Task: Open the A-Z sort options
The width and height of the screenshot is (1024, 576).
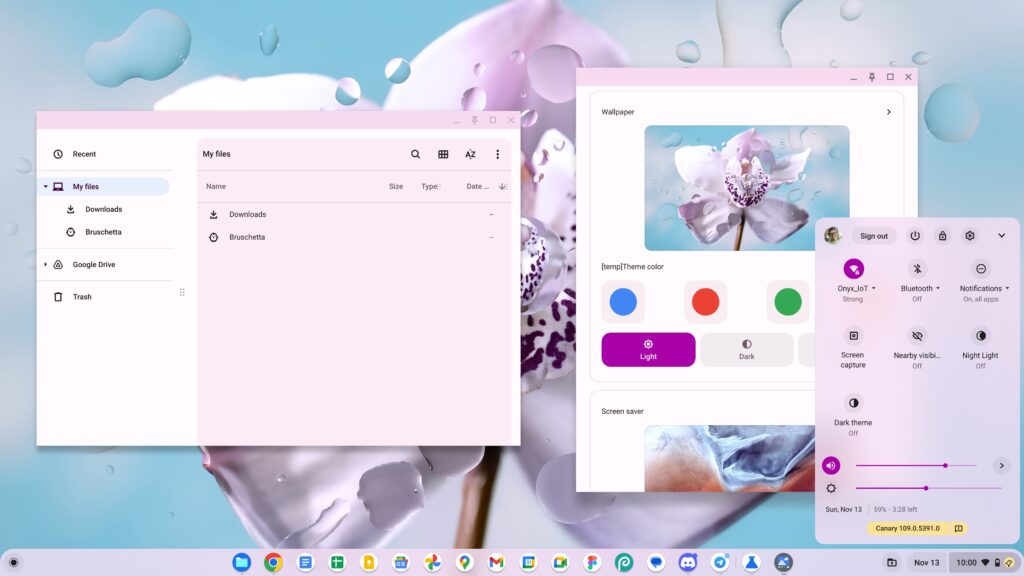Action: click(470, 154)
